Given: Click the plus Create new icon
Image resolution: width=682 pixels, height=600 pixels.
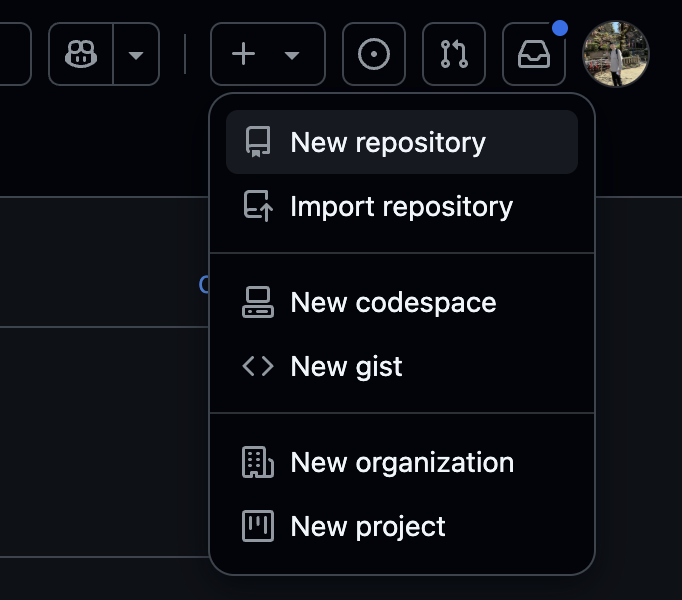Looking at the screenshot, I should (x=243, y=54).
